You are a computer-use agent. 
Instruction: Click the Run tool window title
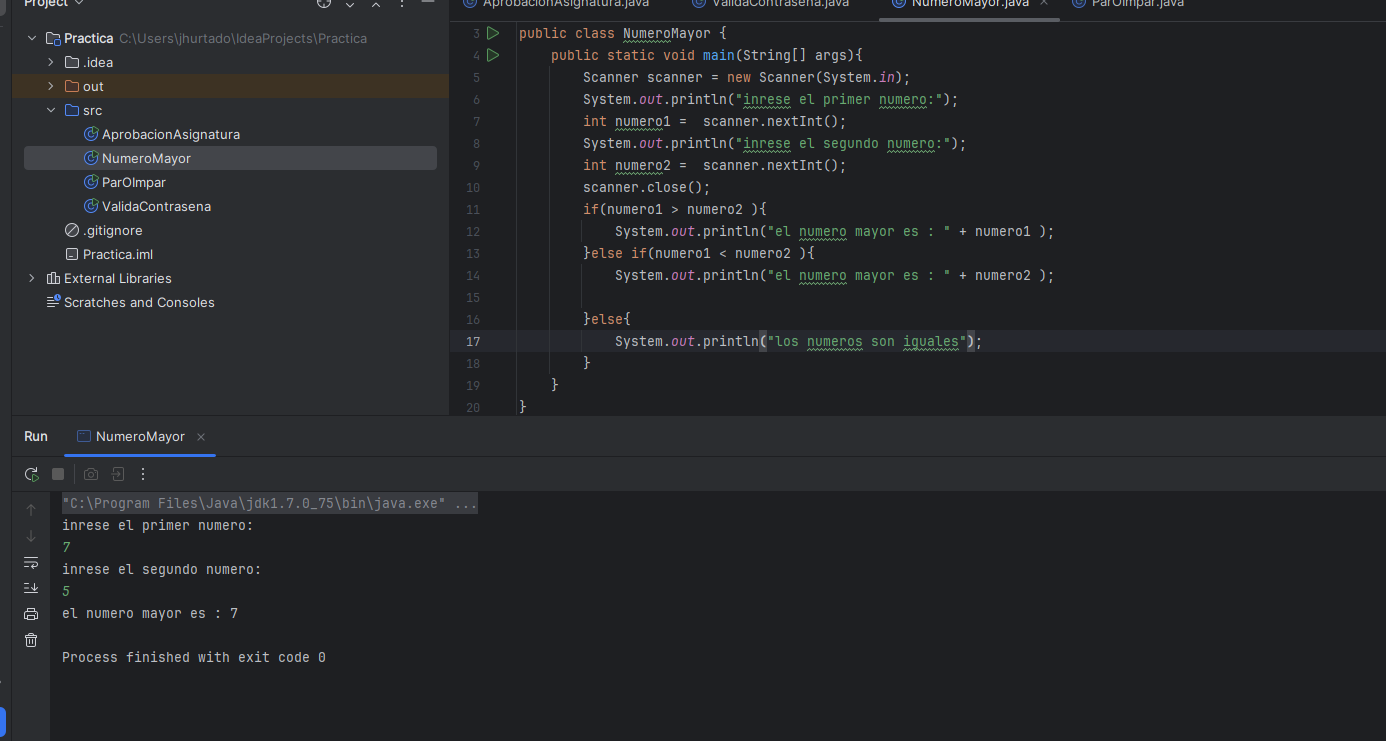36,437
